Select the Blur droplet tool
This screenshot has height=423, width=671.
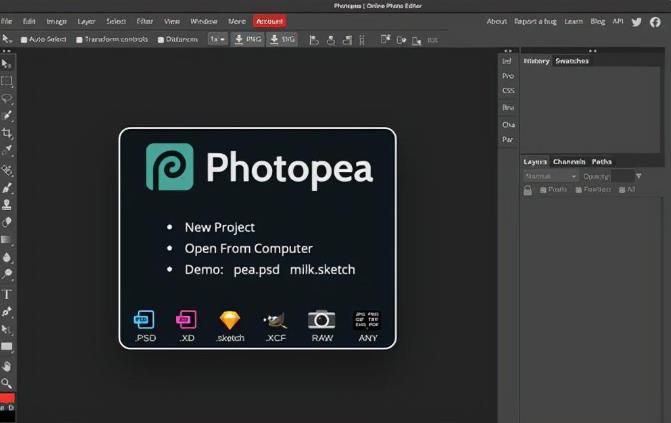(x=6, y=257)
